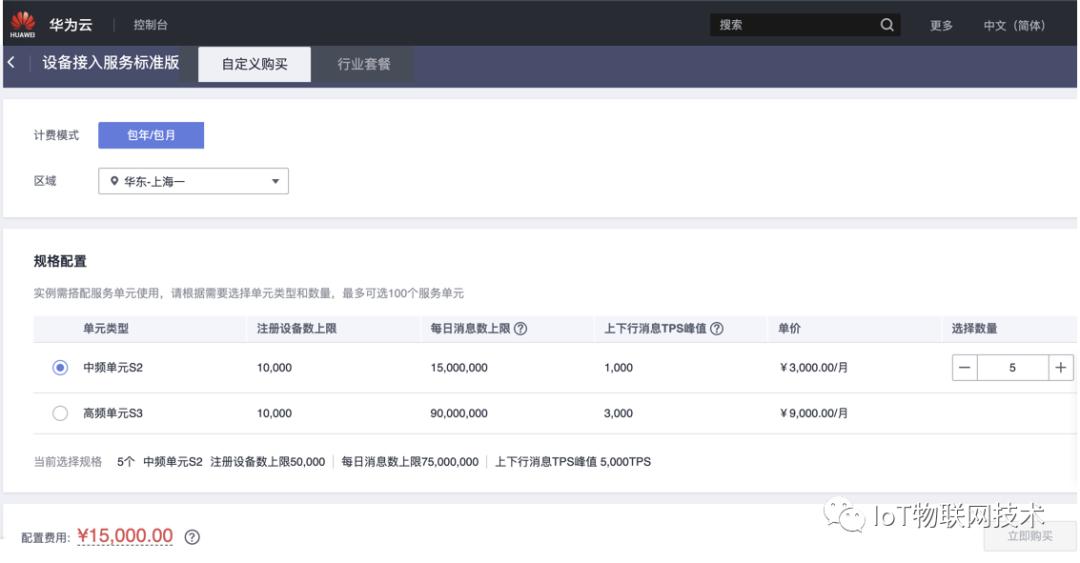Click ¥9,000.00/月 price cell
This screenshot has height=563, width=1080.
click(x=813, y=413)
